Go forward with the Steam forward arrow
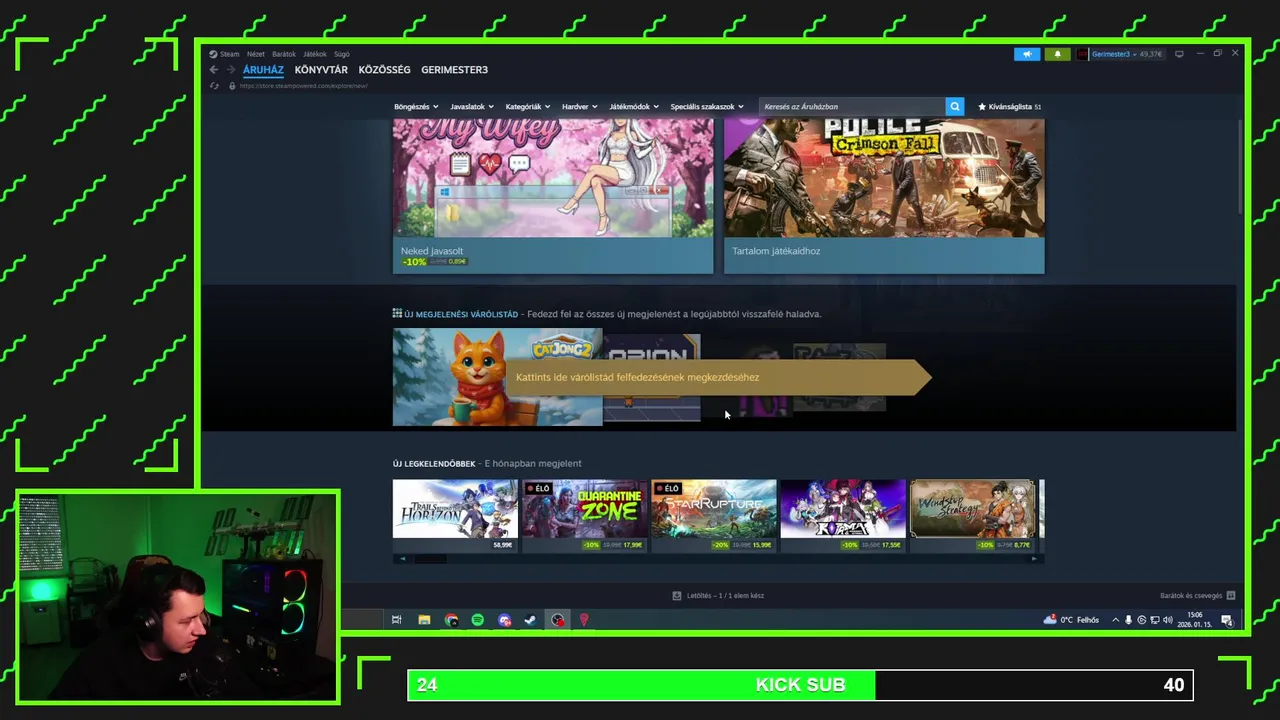The image size is (1280, 720). (231, 70)
